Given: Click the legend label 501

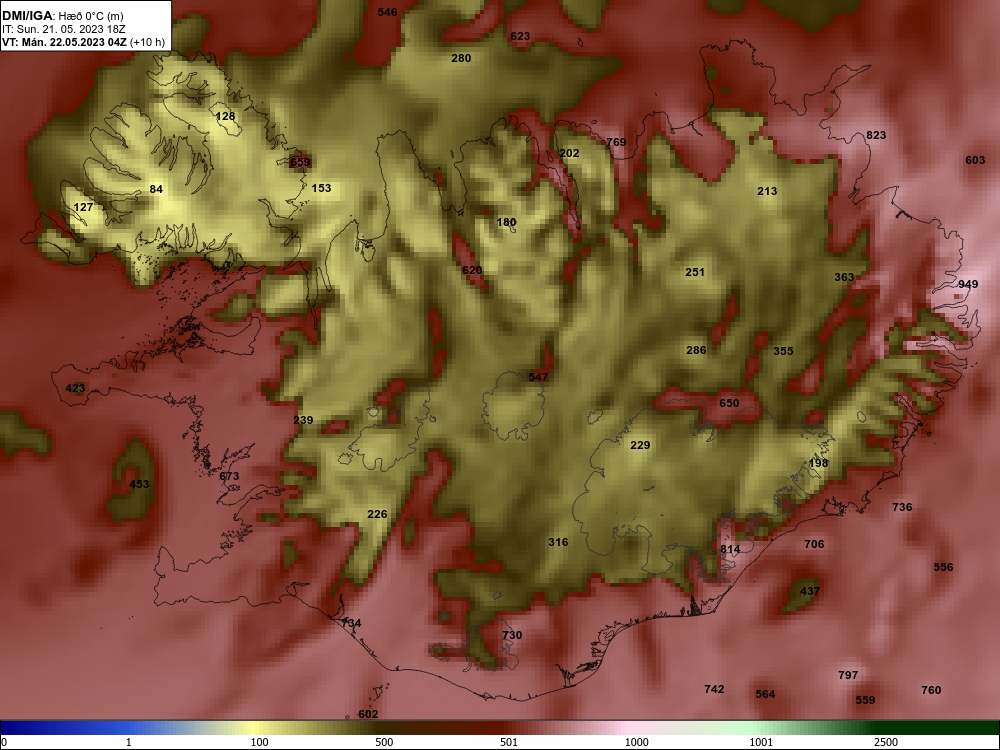Looking at the screenshot, I should 509,742.
